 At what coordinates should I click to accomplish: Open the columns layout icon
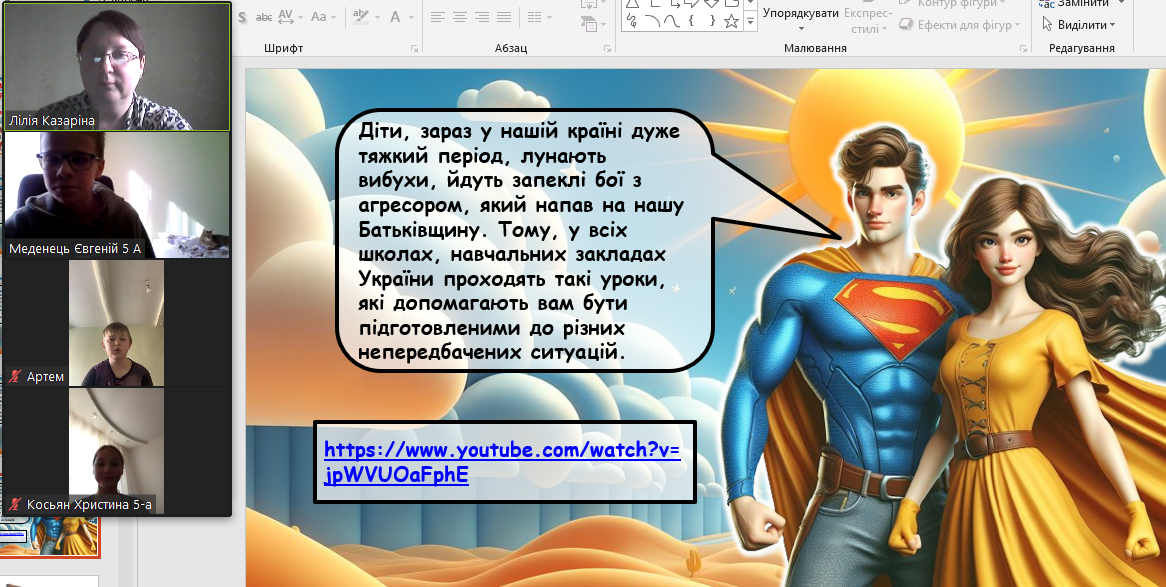tap(533, 16)
